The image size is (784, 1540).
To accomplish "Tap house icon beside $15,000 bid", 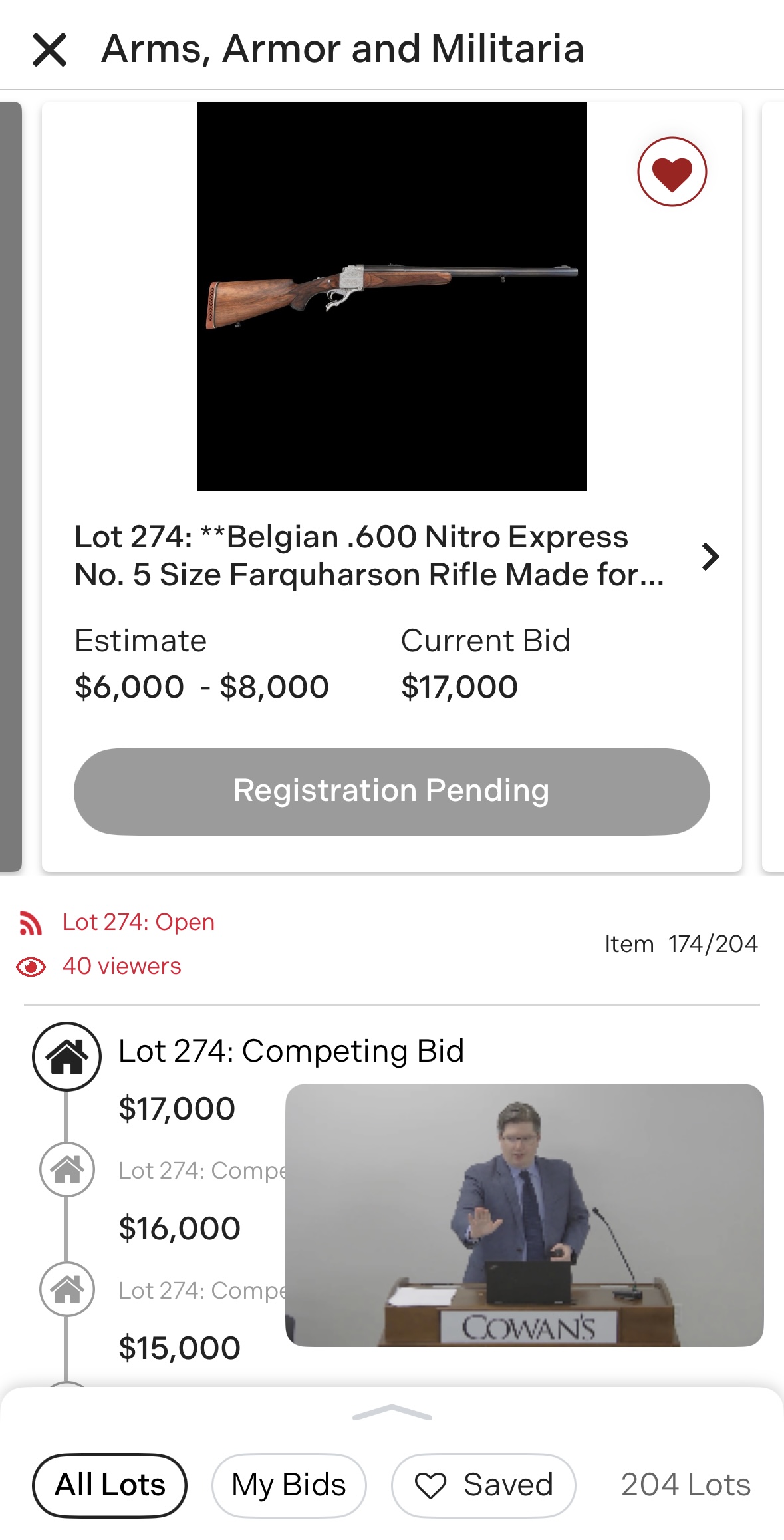I will (x=66, y=1289).
